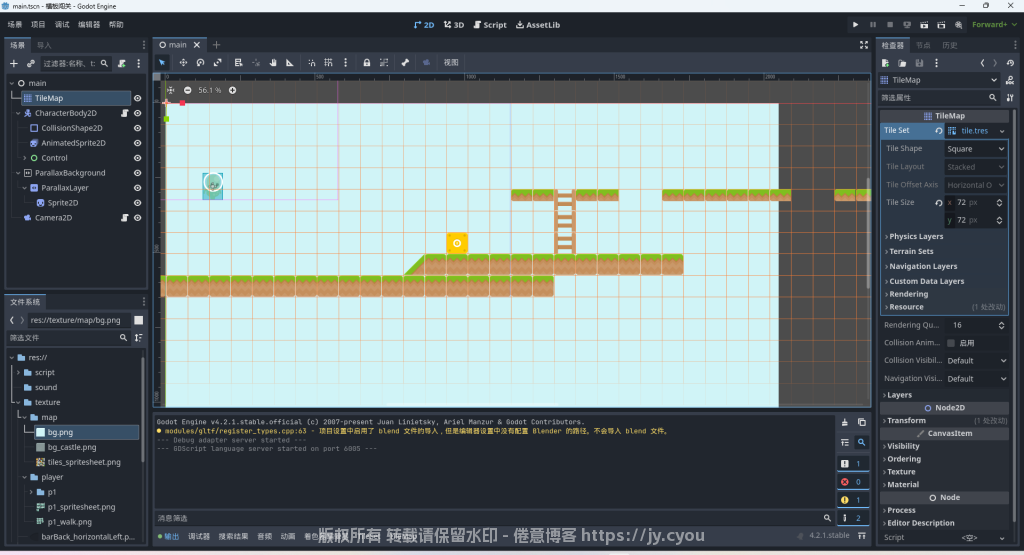Expand the Physics Layers section
Viewport: 1024px width, 555px height.
916,237
